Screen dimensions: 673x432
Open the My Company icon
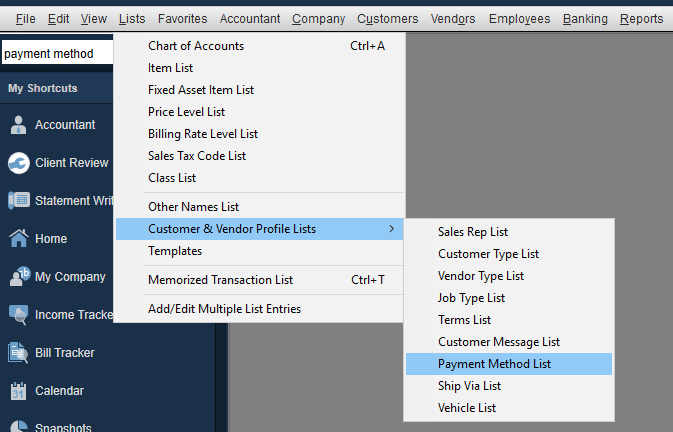pos(19,277)
